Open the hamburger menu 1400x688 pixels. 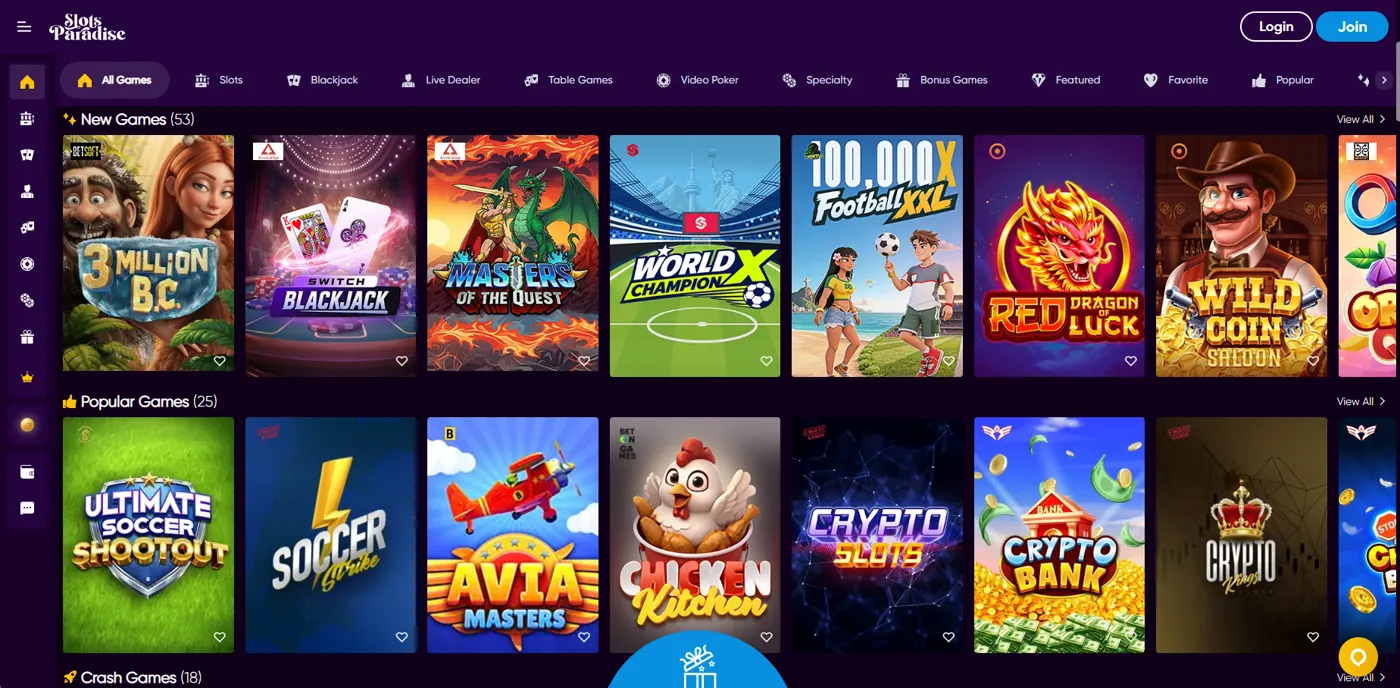24,27
